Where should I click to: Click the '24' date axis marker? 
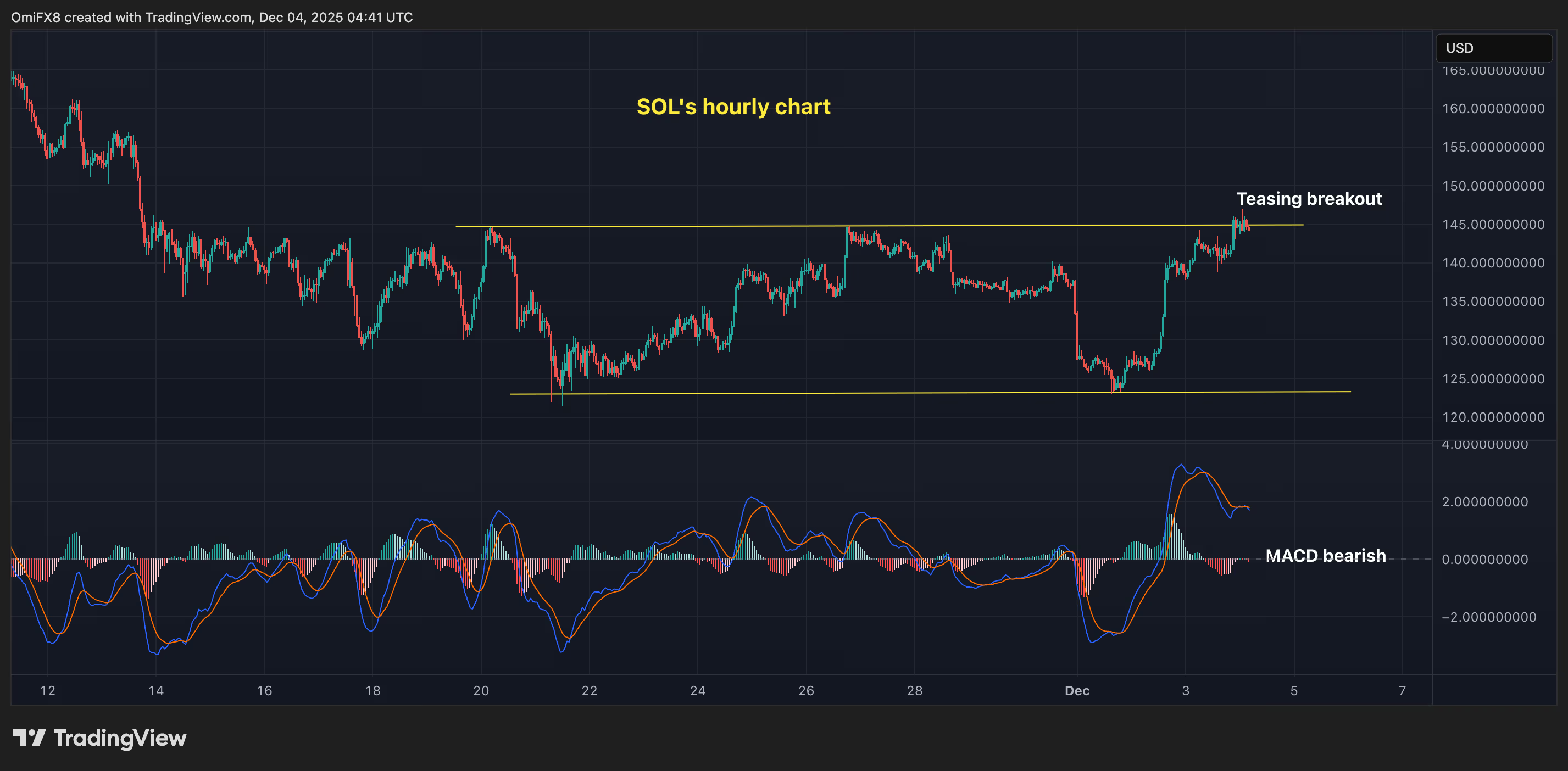point(698,691)
